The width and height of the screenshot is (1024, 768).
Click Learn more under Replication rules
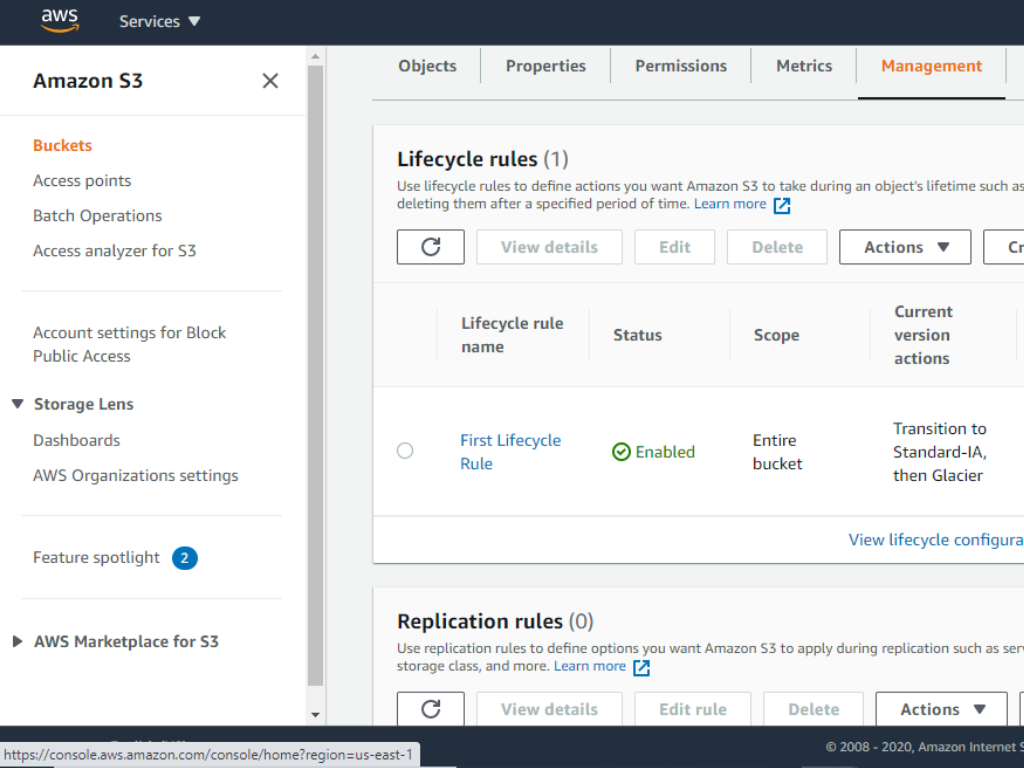pyautogui.click(x=590, y=666)
